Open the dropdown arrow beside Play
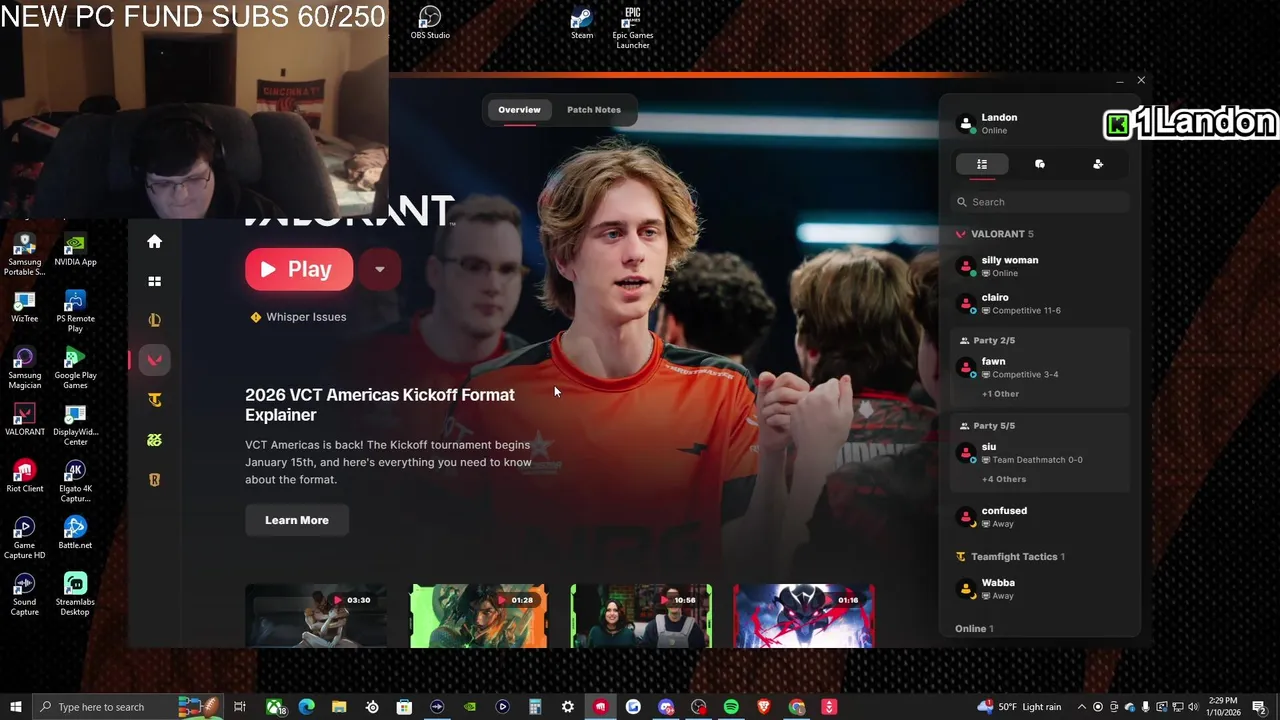This screenshot has width=1280, height=720. click(379, 269)
